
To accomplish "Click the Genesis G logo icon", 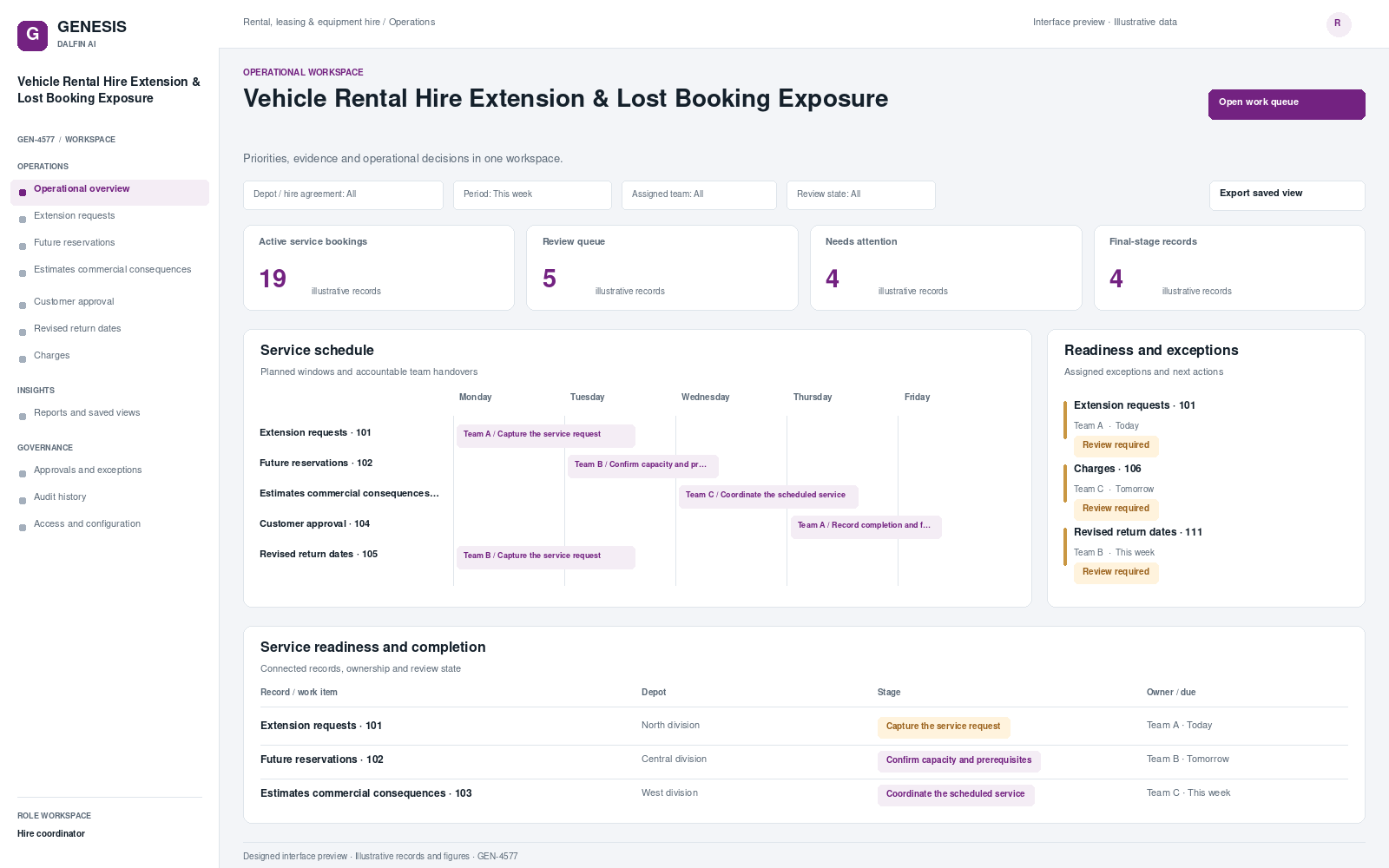I will click(x=32, y=36).
